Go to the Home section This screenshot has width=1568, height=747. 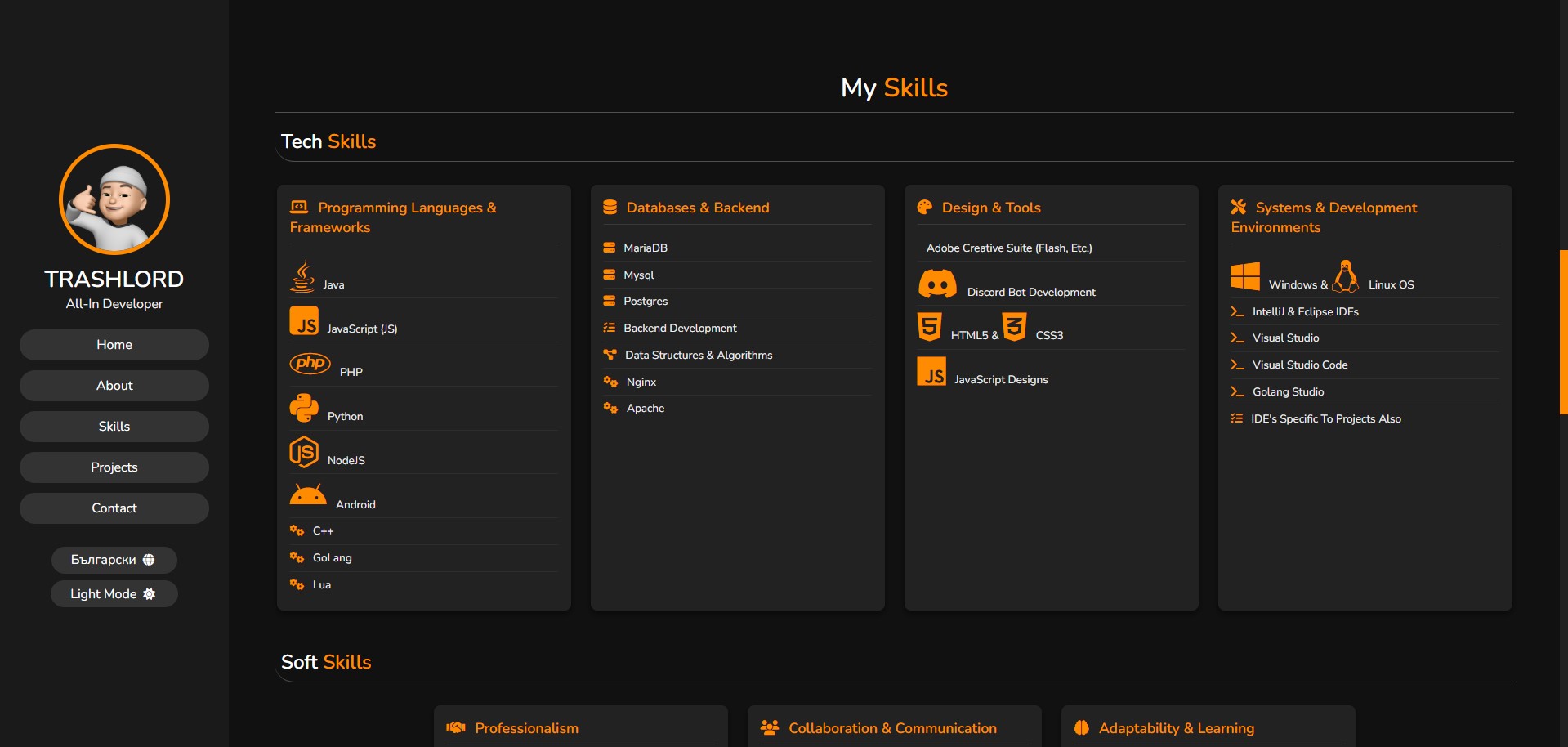(x=114, y=345)
